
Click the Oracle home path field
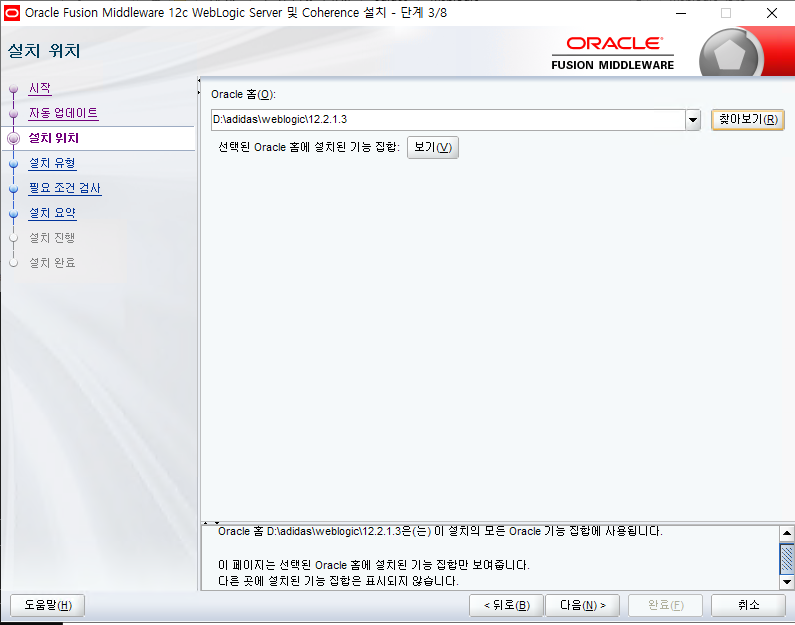[448, 120]
